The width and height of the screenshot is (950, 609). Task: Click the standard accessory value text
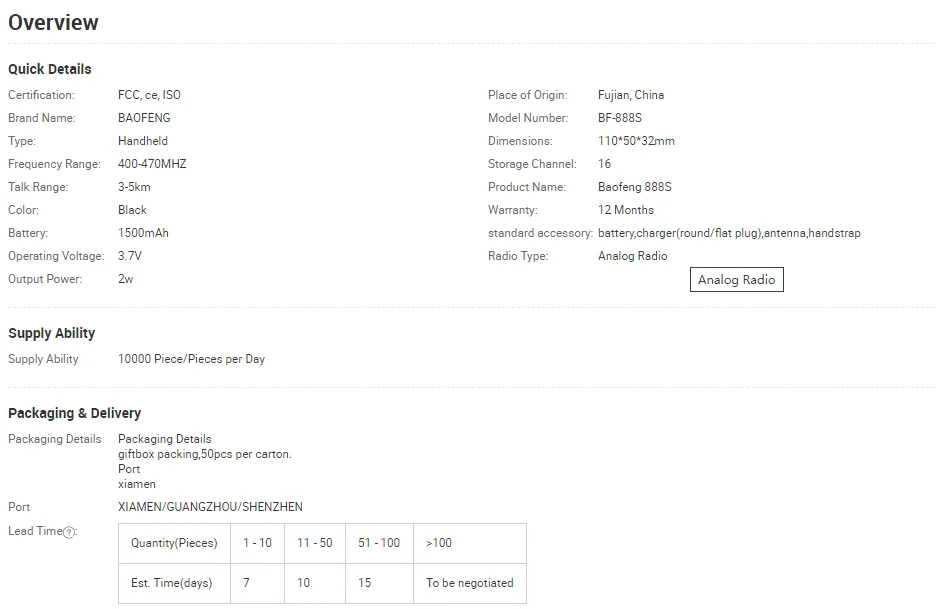(729, 233)
